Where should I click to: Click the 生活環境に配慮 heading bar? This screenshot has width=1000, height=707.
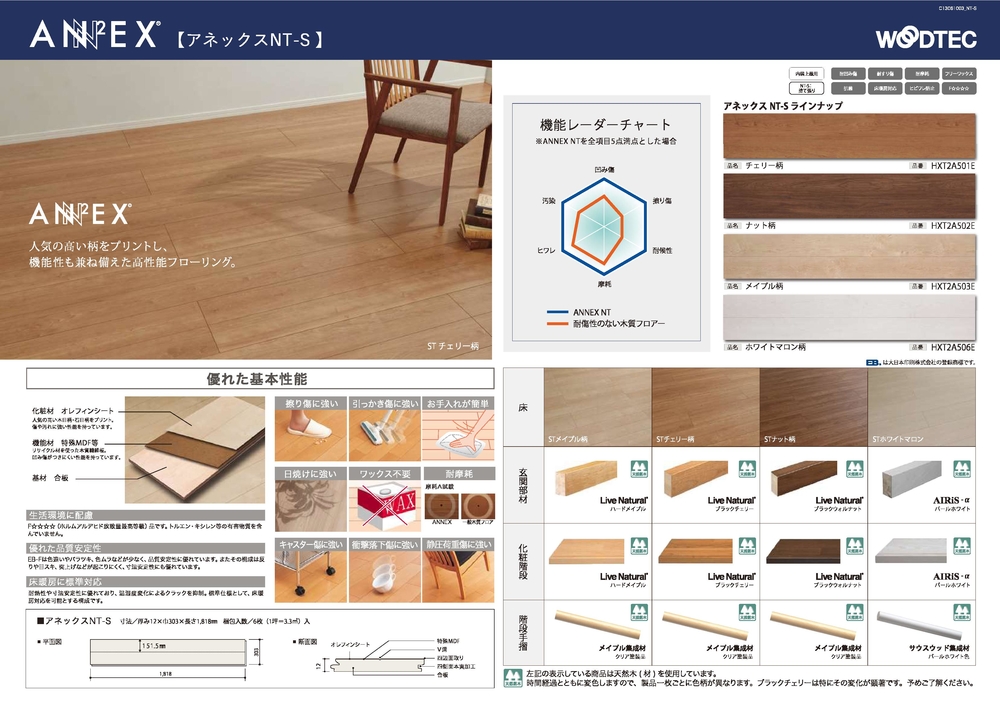click(145, 514)
